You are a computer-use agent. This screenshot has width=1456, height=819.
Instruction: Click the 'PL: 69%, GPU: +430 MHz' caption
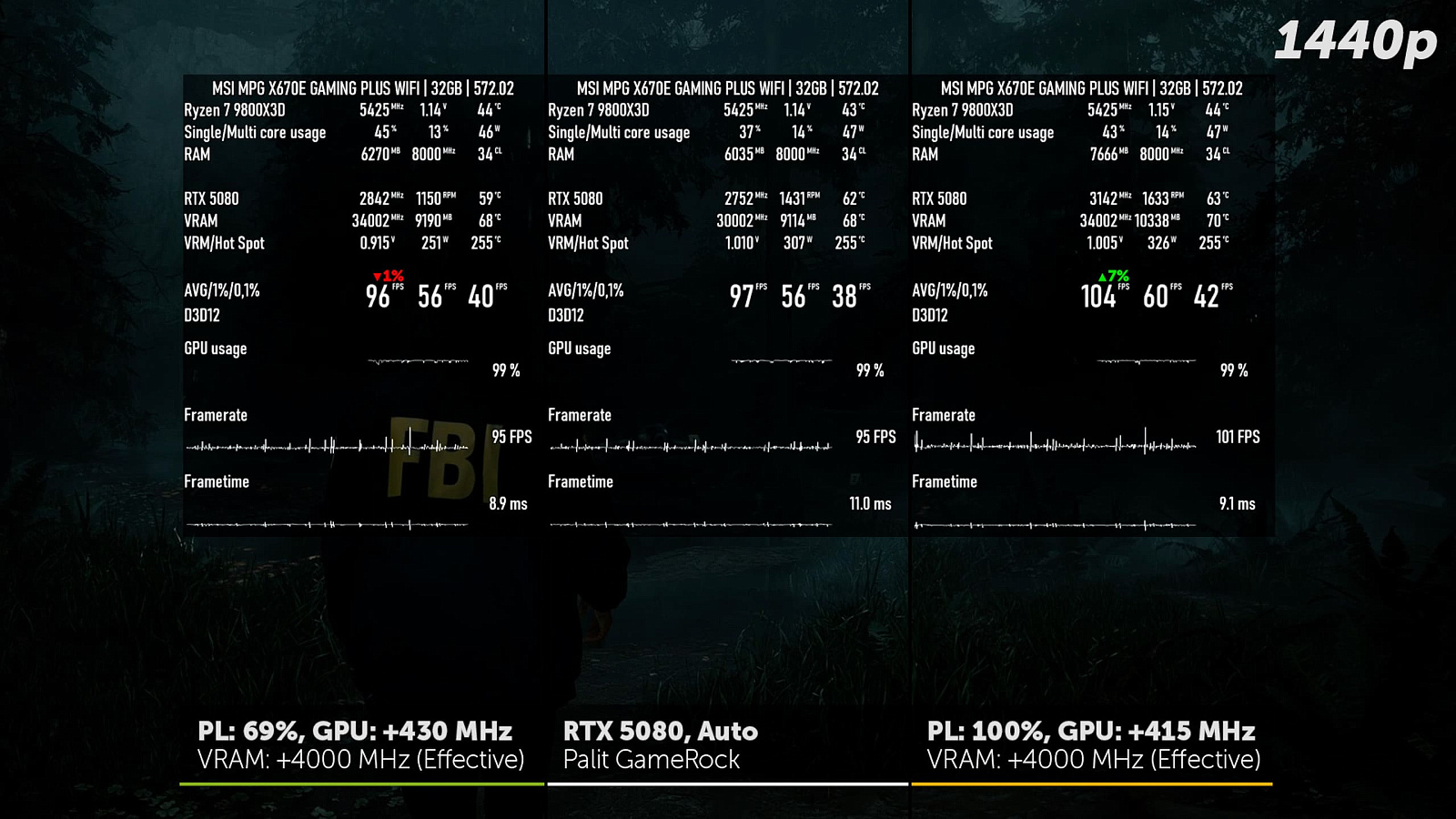click(x=355, y=731)
